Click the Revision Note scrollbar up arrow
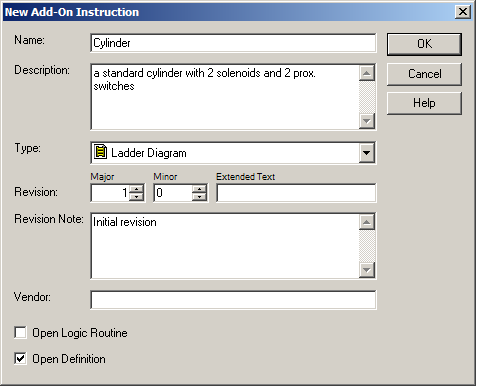The height and width of the screenshot is (387, 477). (x=367, y=222)
